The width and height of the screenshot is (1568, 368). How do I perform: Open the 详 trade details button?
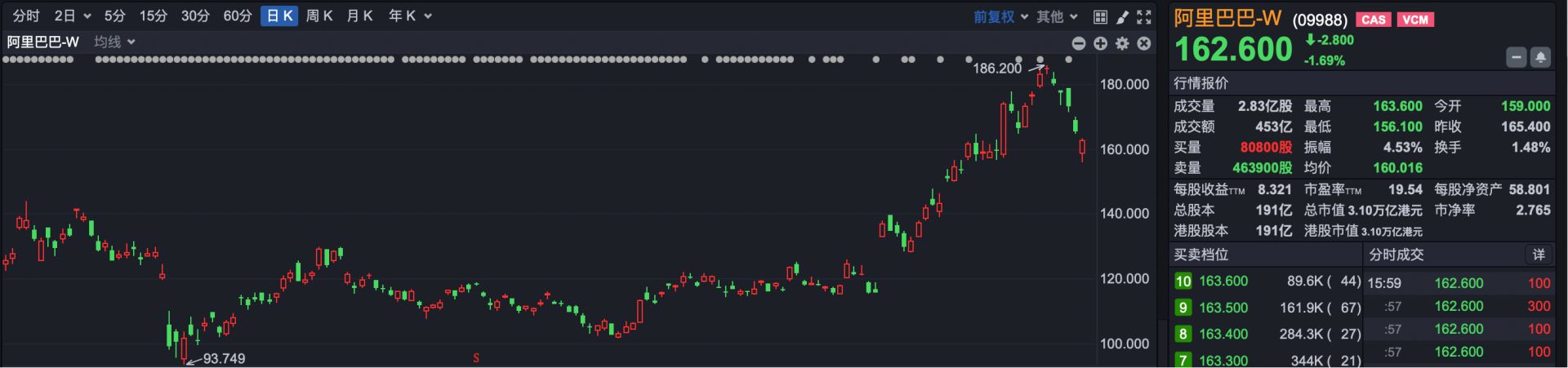coord(1539,255)
